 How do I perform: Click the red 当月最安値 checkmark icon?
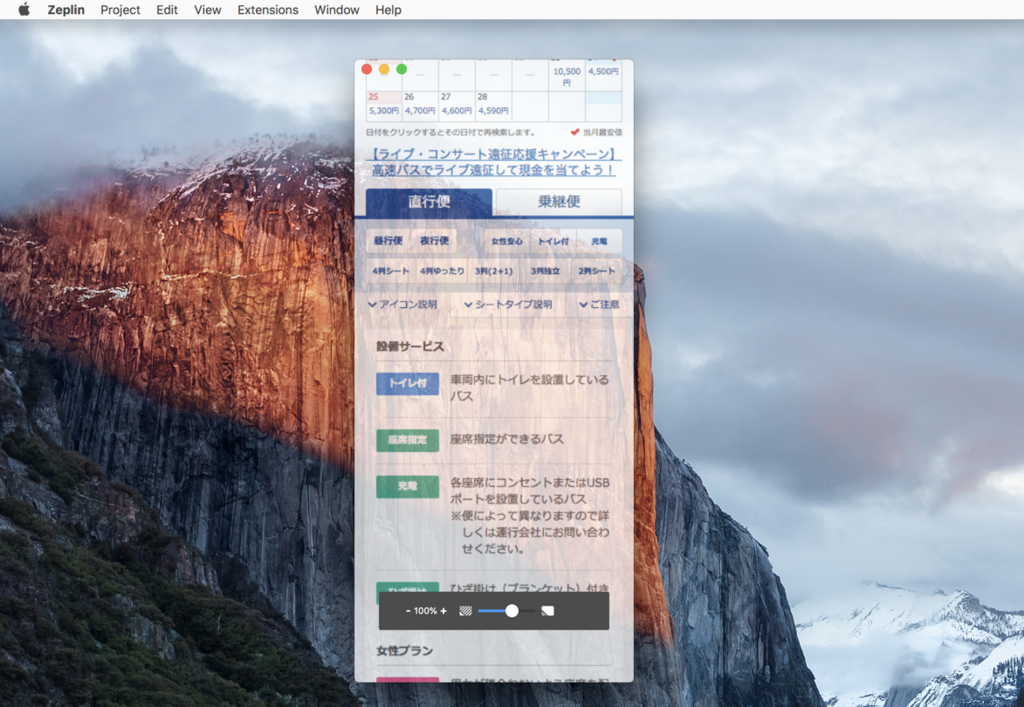(x=575, y=131)
